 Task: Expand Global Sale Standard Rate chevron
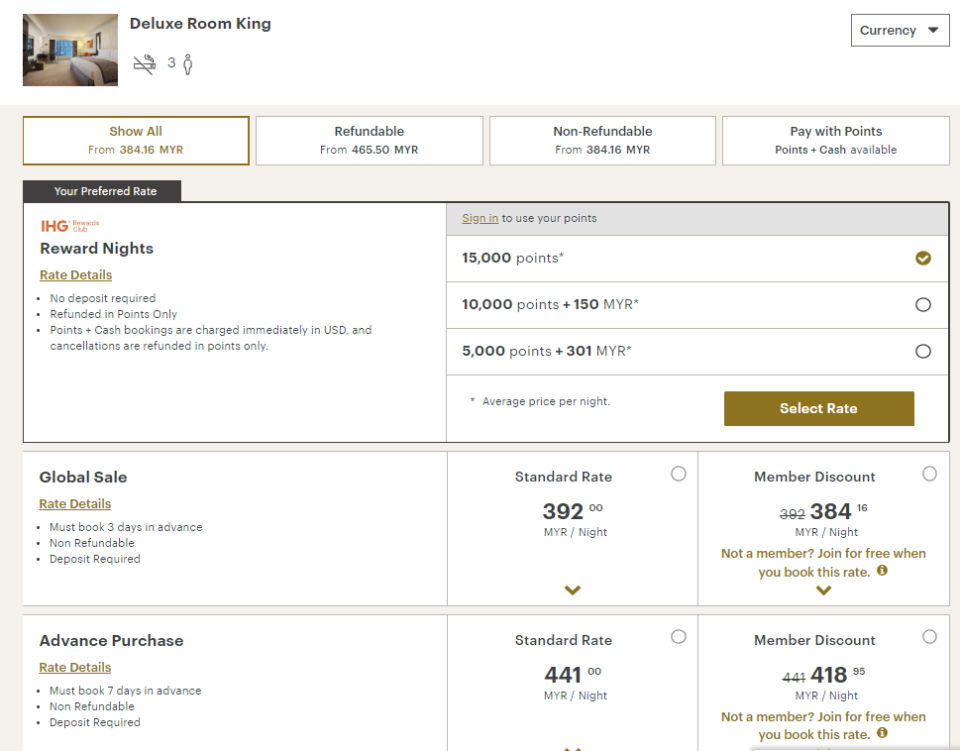point(572,590)
